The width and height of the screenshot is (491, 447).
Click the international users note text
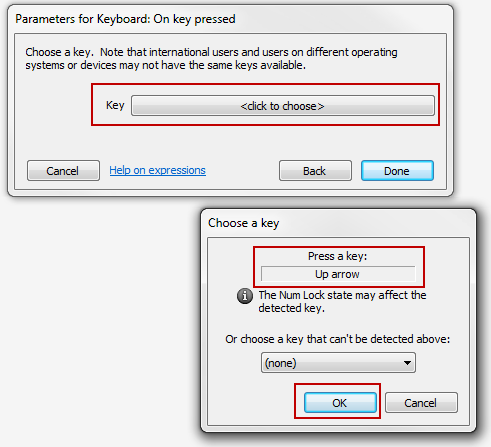(x=211, y=58)
